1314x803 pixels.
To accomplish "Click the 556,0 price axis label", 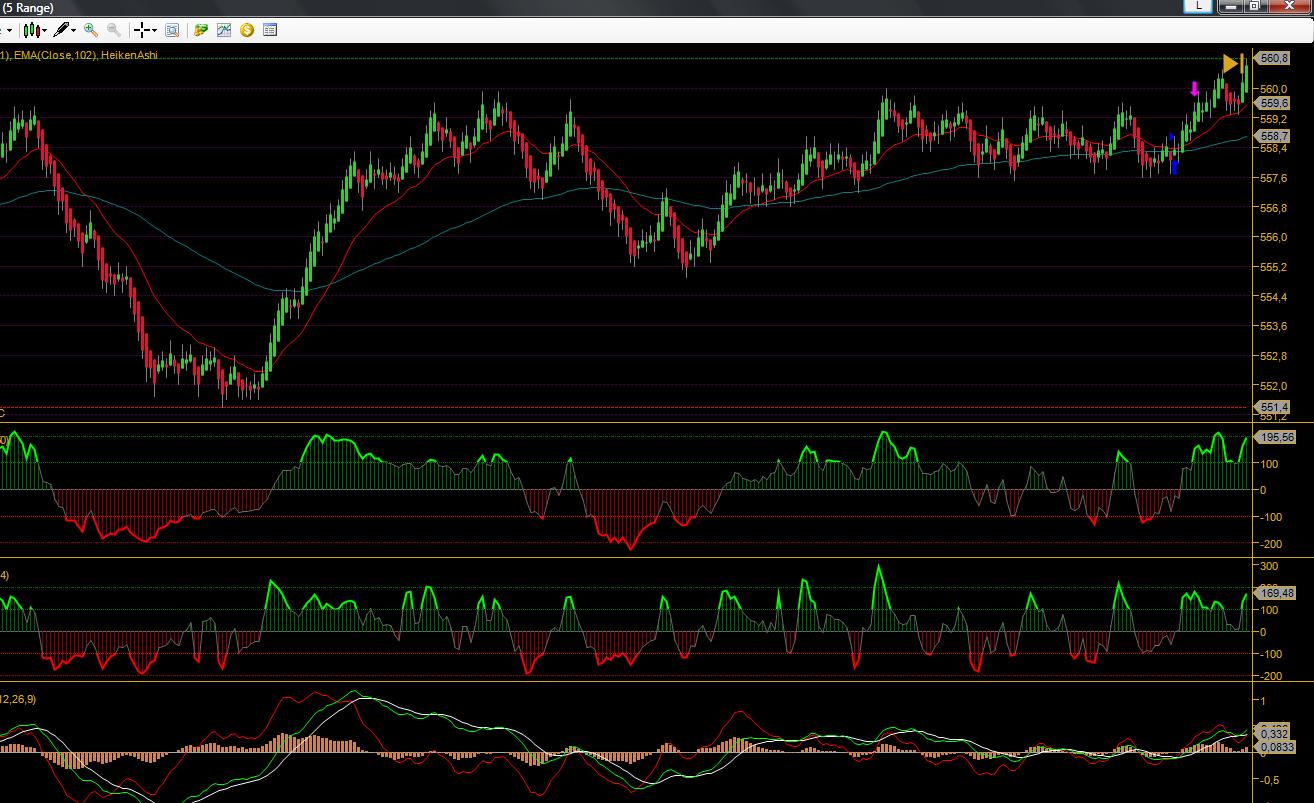I will tap(1275, 237).
